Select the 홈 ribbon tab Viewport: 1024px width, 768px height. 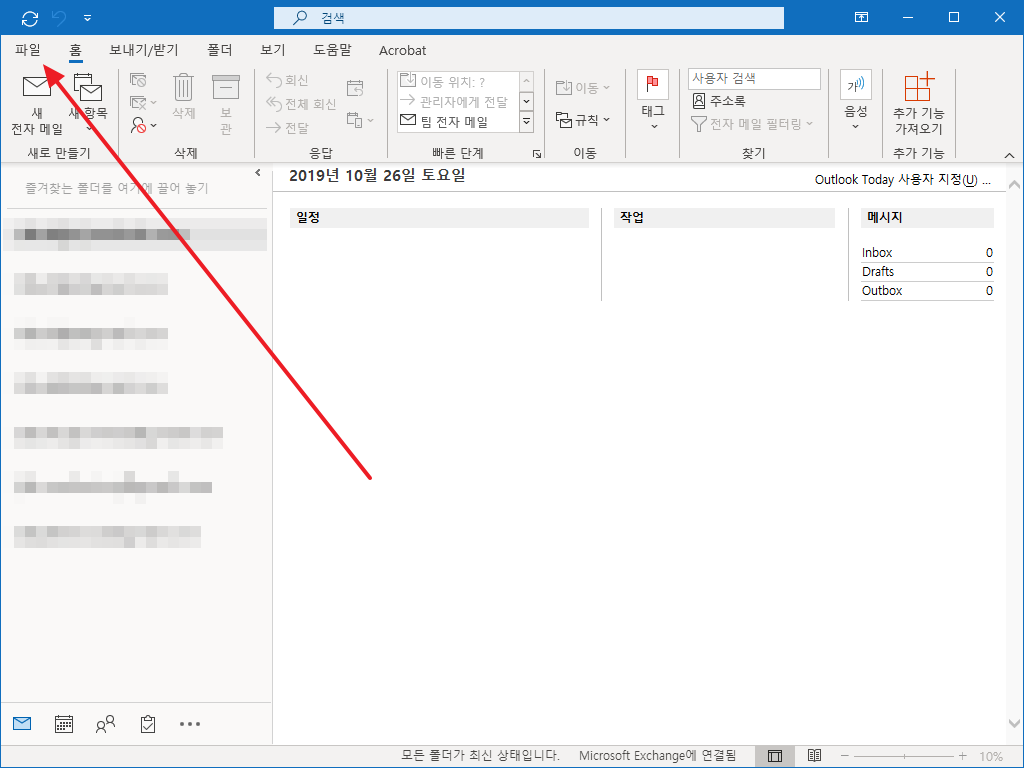click(76, 50)
